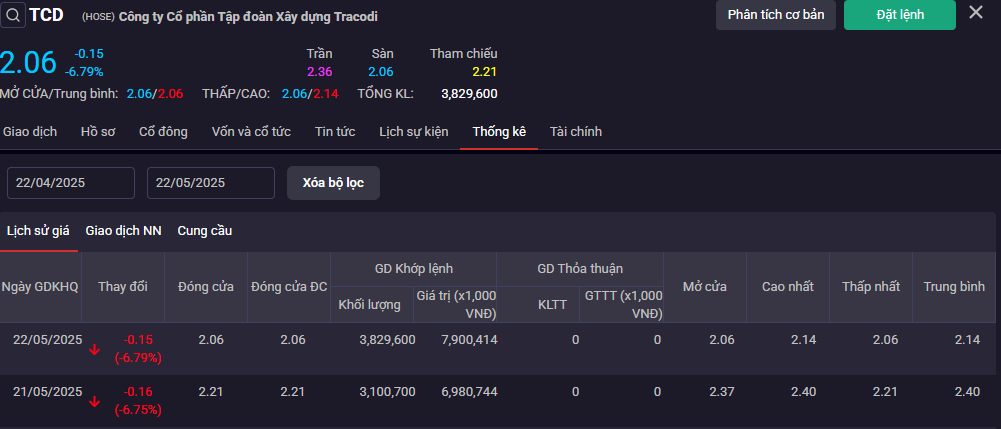Switch to the Cung cầu sub-tab
Viewport: 1001px width, 429px height.
[x=205, y=231]
